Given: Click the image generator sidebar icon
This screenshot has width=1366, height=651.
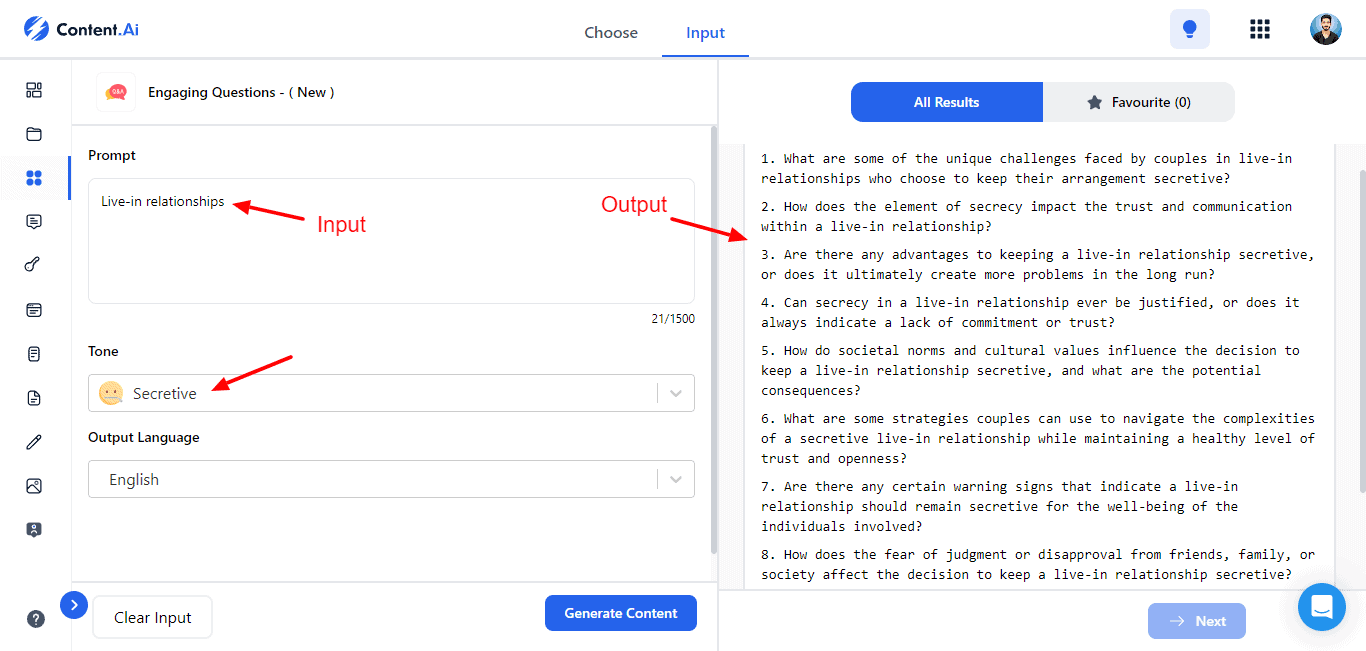Looking at the screenshot, I should click(34, 486).
